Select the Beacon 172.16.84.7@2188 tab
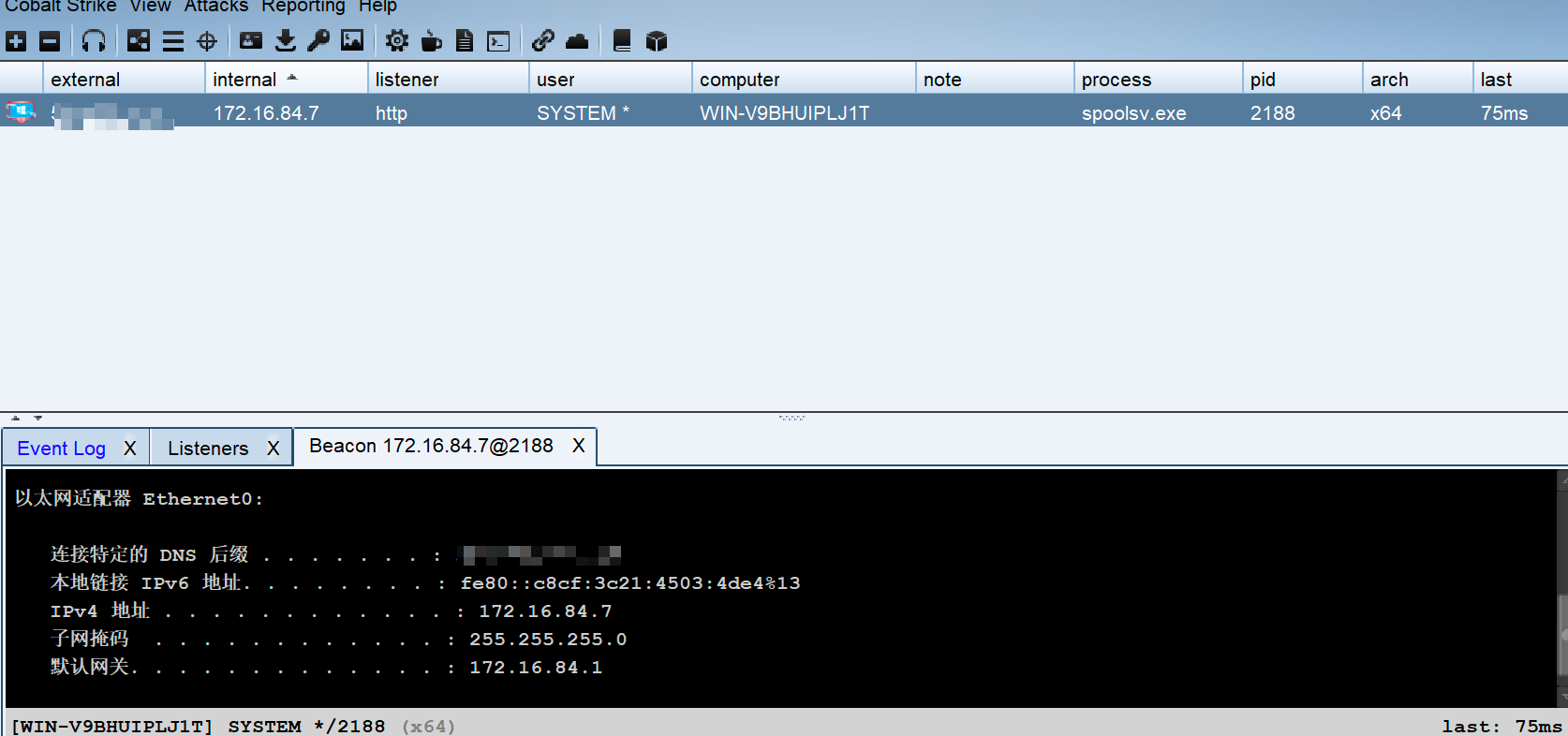Viewport: 1568px width, 736px height. (431, 446)
